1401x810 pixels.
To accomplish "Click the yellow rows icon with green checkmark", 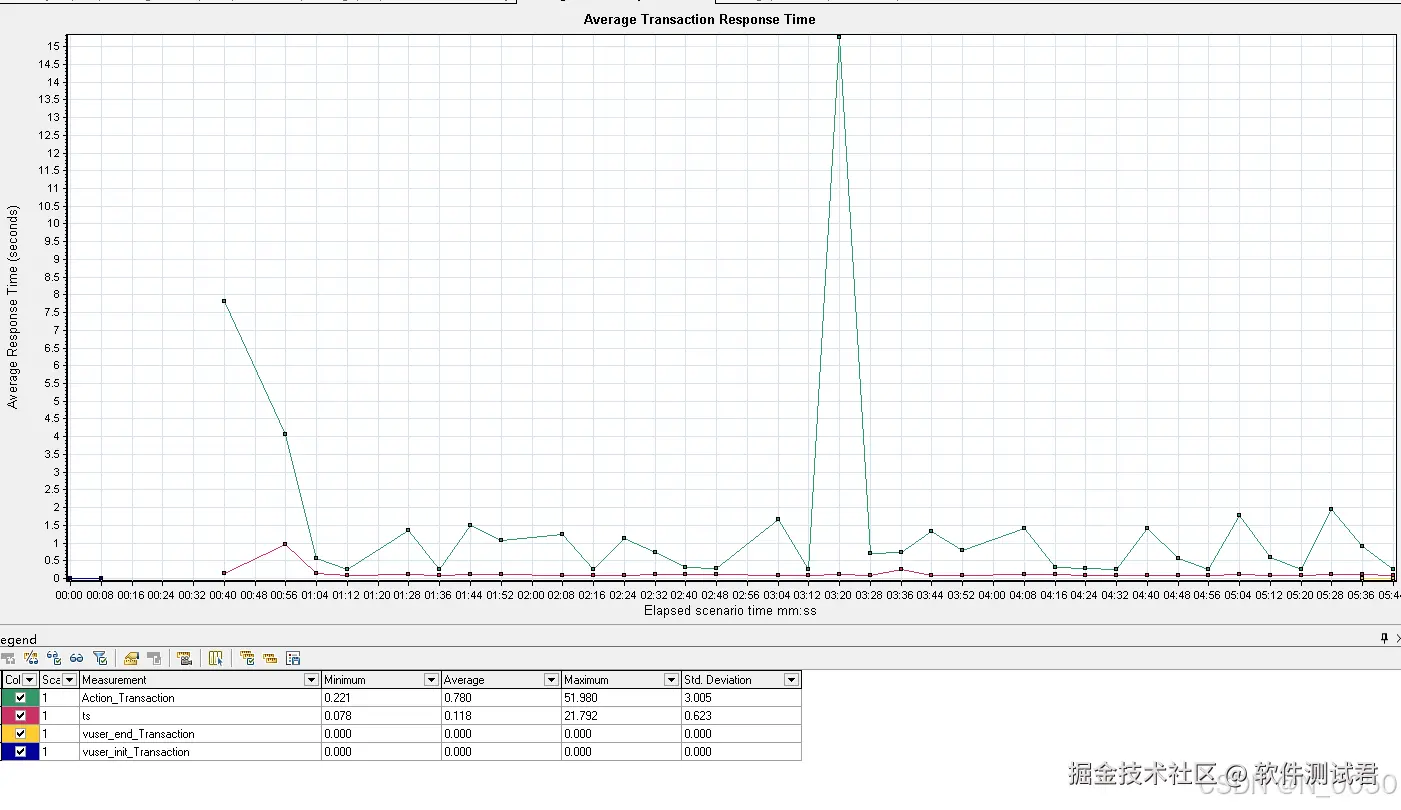I will (x=247, y=658).
